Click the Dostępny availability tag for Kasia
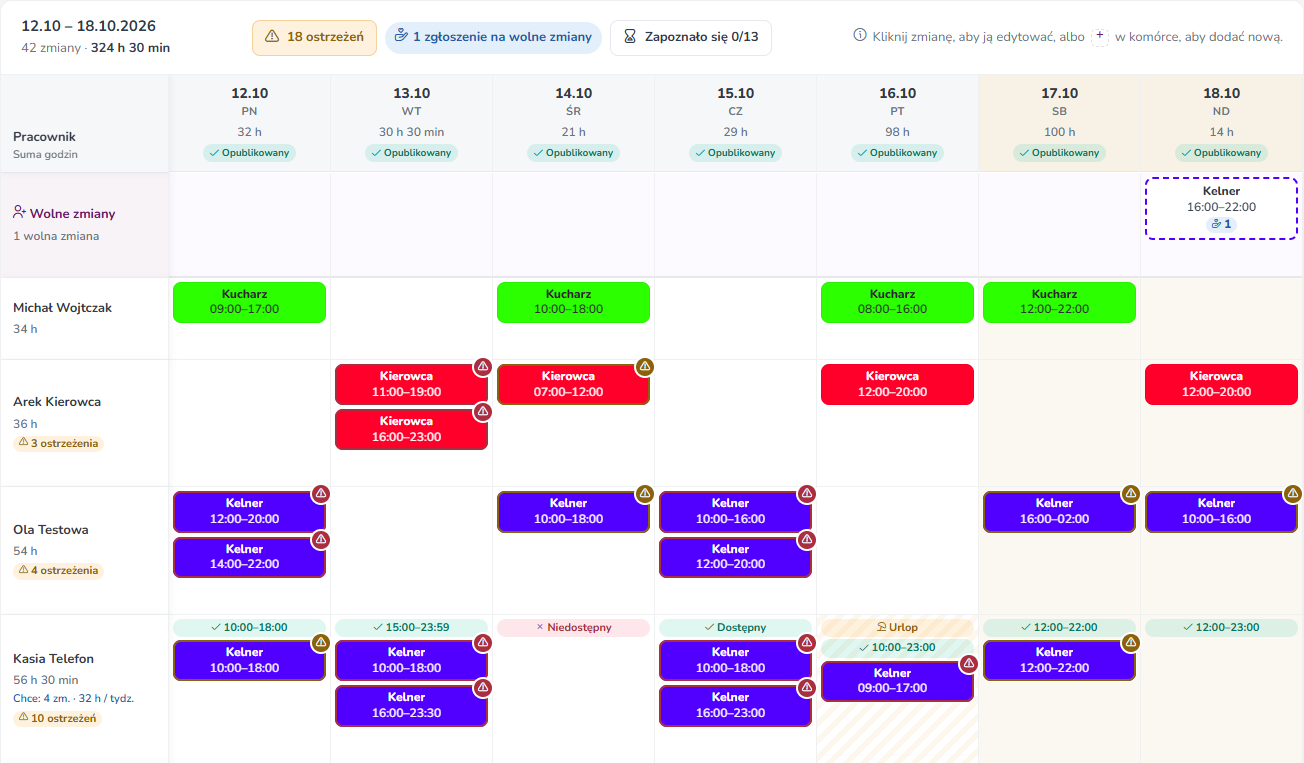 pyautogui.click(x=736, y=627)
